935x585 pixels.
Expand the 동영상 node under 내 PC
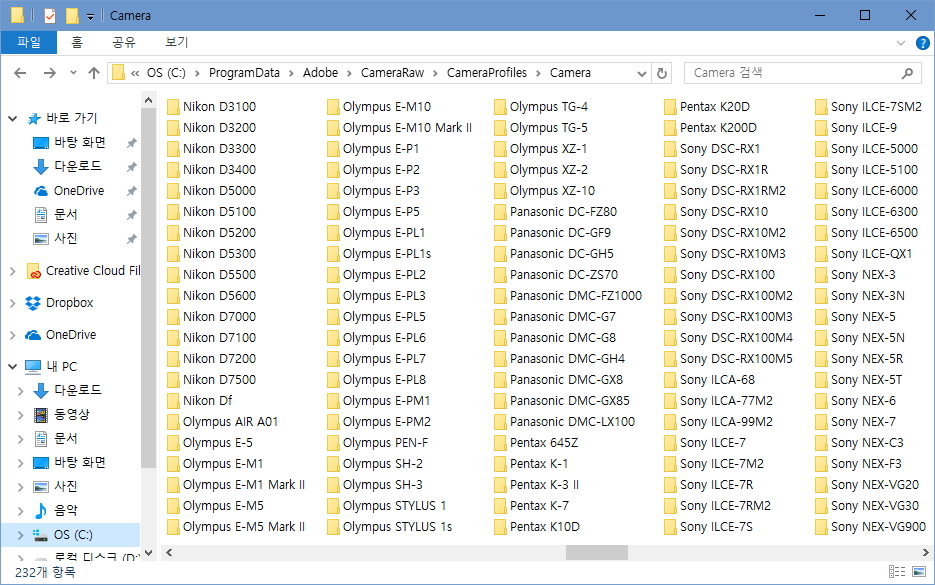[x=21, y=415]
